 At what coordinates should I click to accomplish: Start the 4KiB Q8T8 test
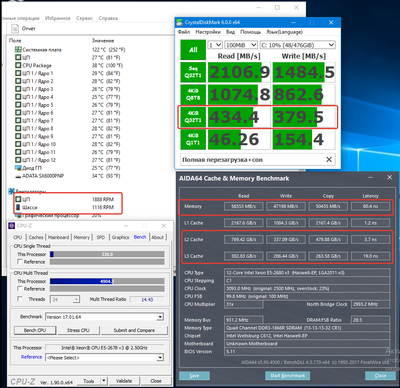point(193,94)
